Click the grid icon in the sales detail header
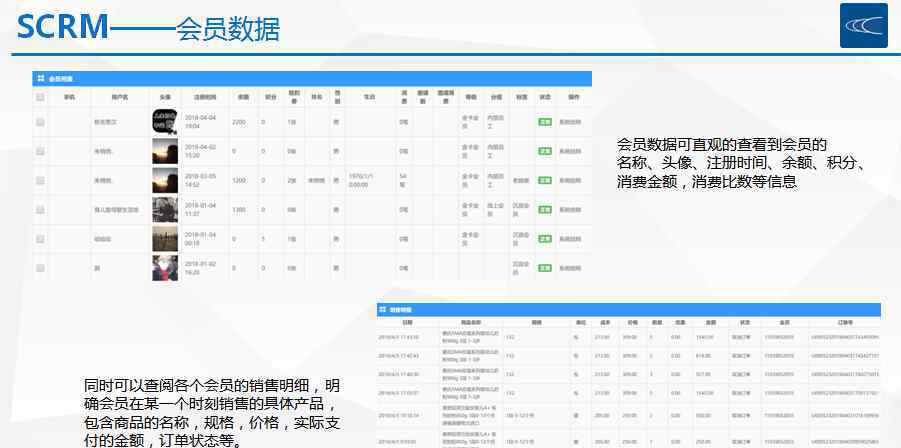901x448 pixels. point(383,310)
